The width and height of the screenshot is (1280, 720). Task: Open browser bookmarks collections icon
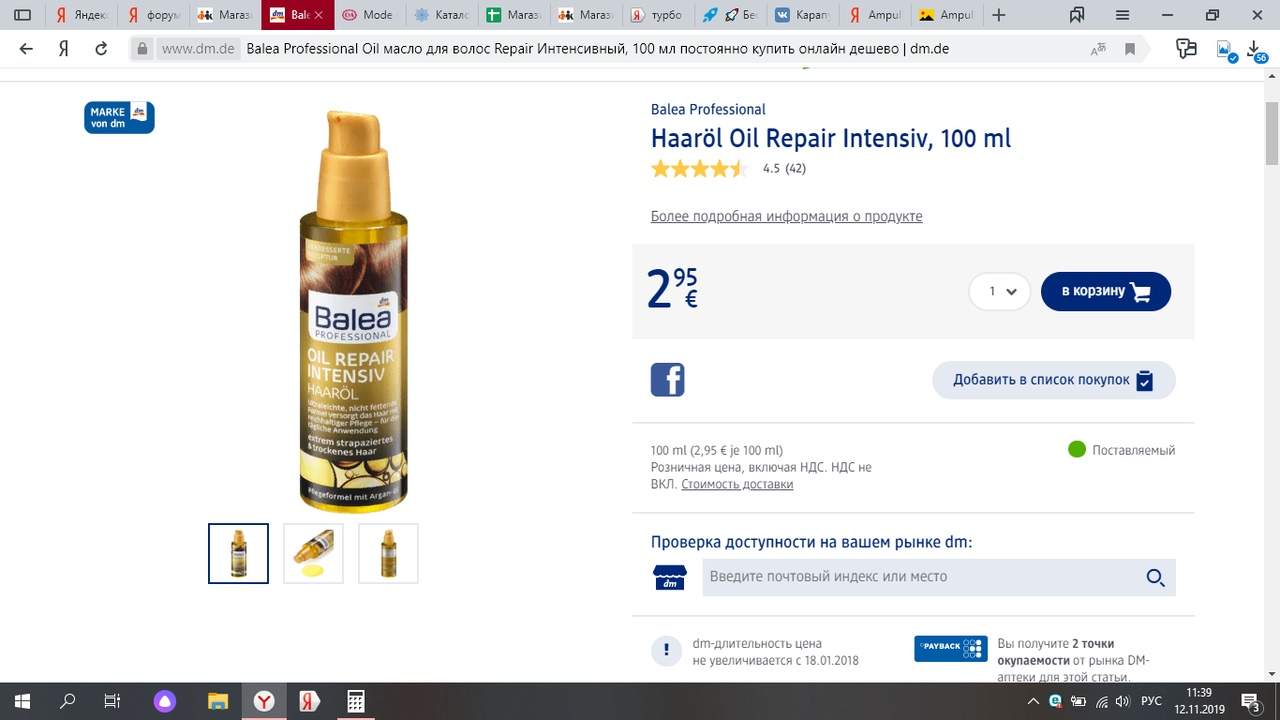click(1077, 15)
